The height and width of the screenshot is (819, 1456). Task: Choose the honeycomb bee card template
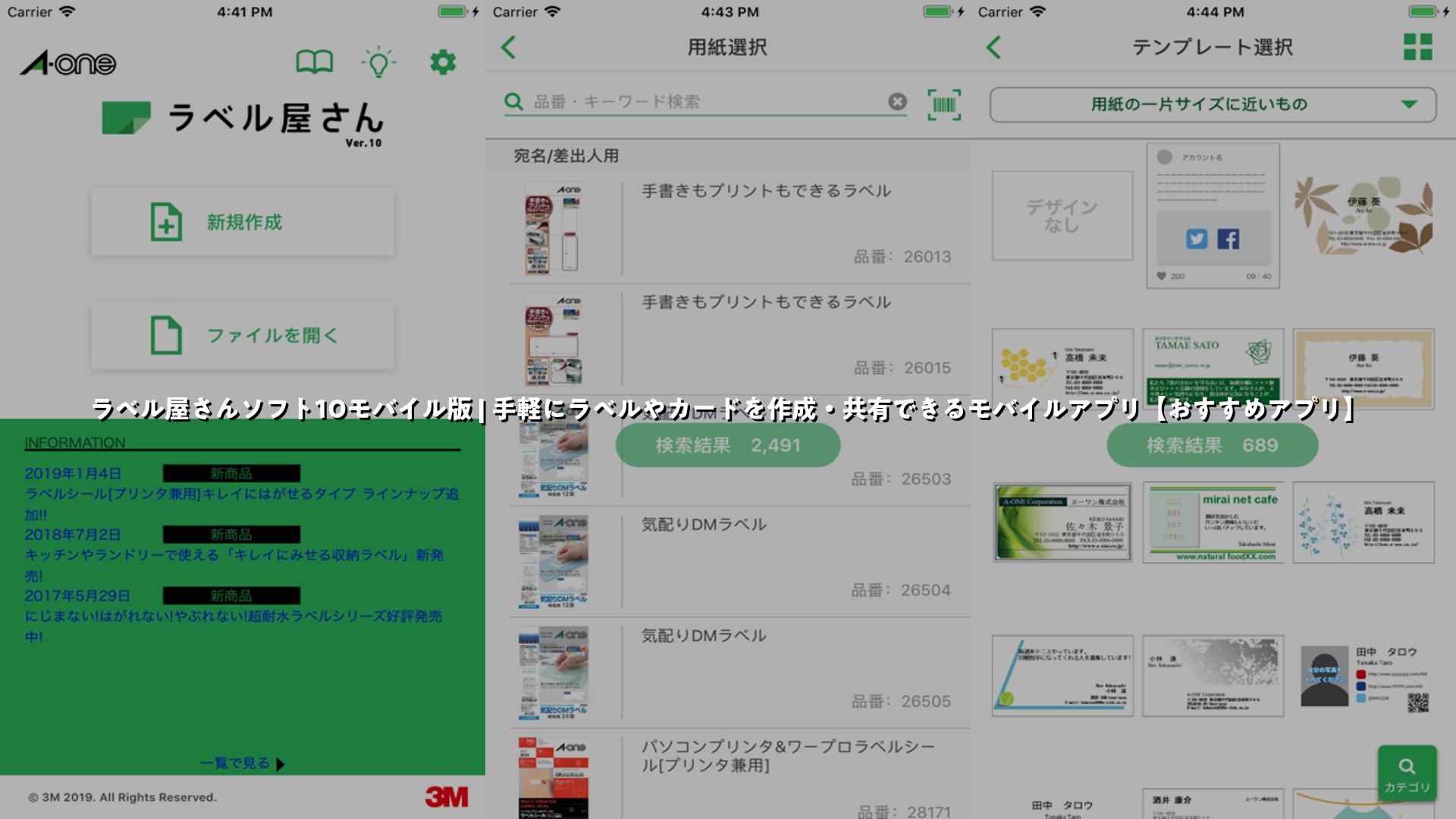pyautogui.click(x=1062, y=369)
